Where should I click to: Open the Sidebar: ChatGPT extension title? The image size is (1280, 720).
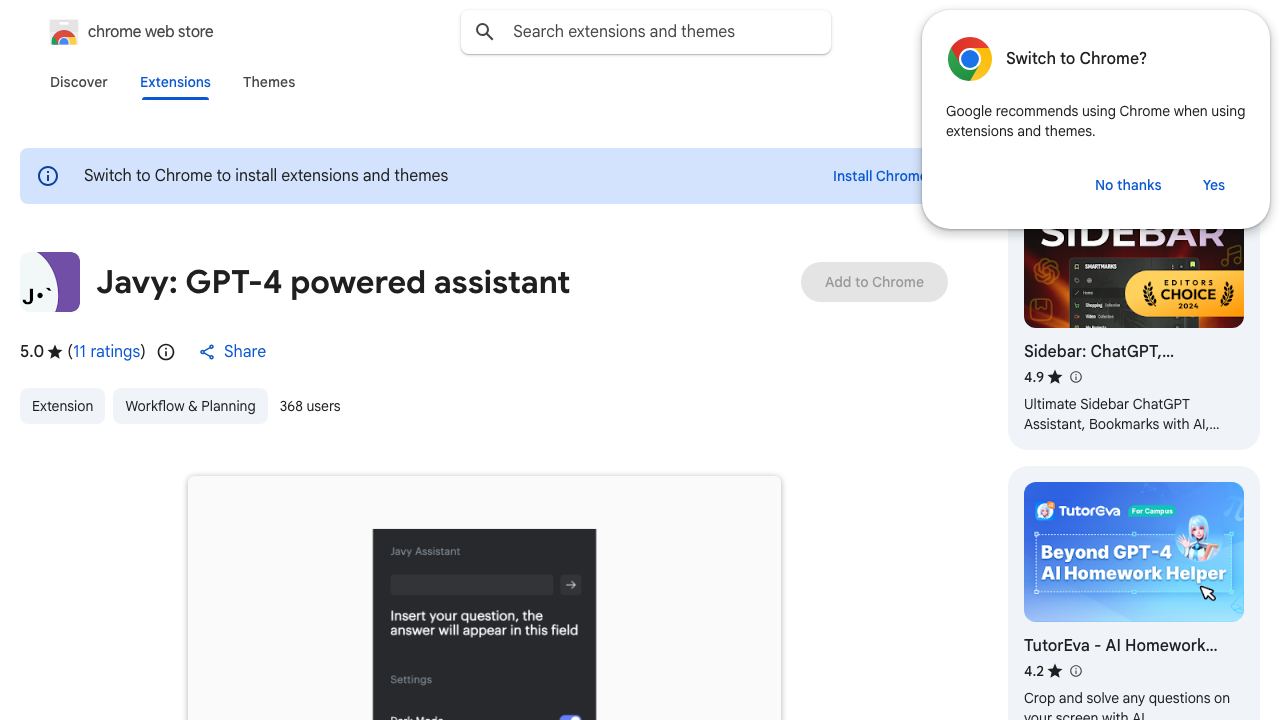1099,351
